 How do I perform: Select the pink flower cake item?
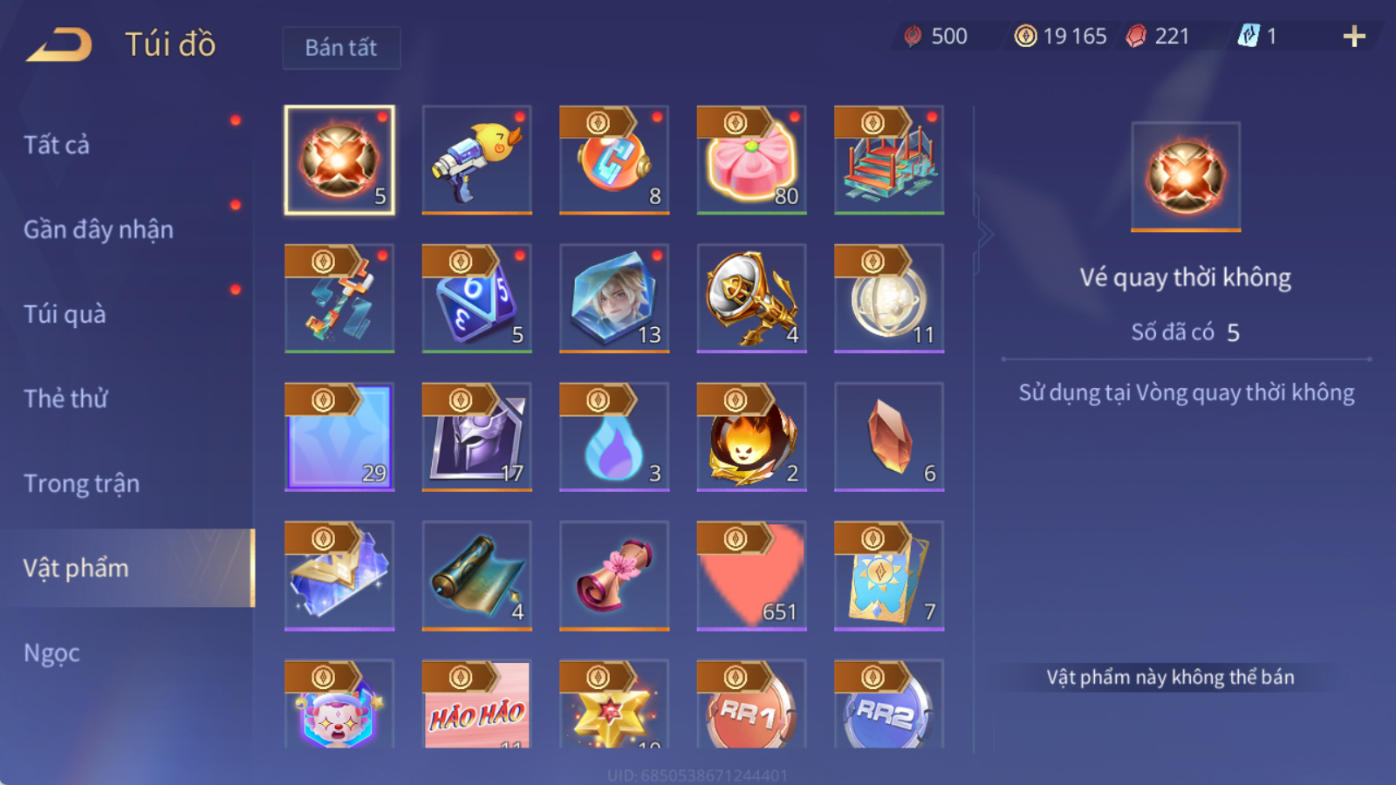point(752,160)
